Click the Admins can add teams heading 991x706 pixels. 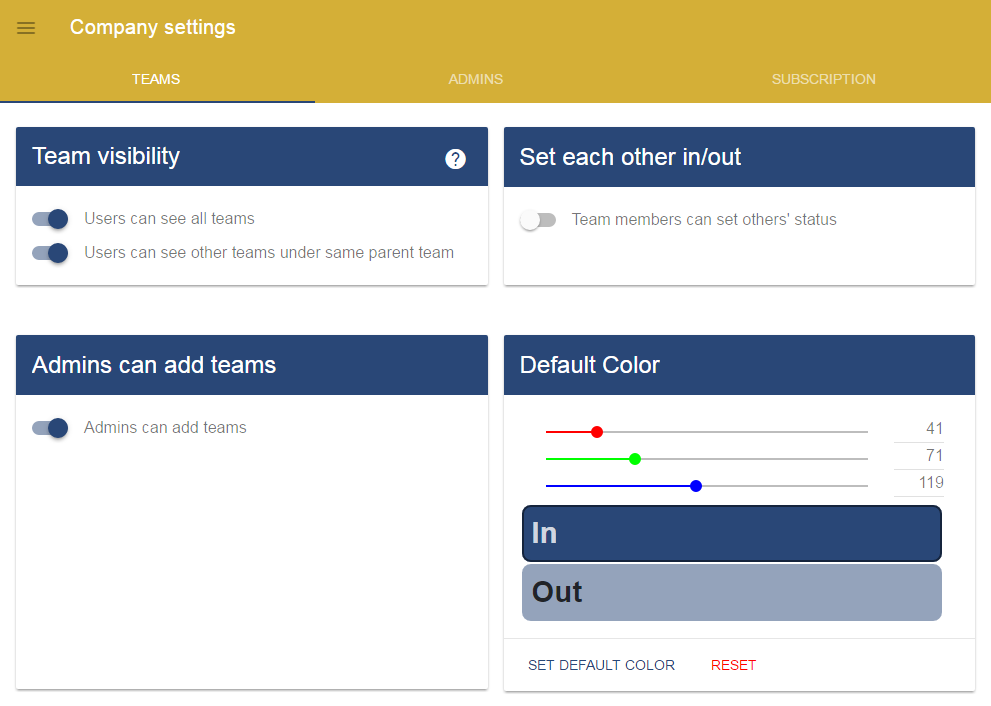click(154, 365)
